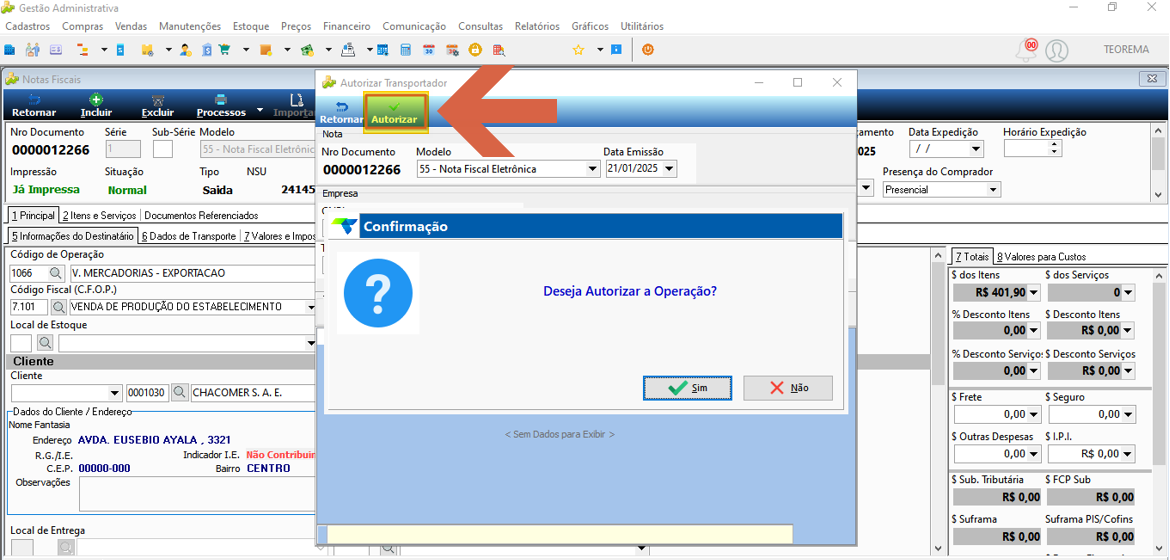The height and width of the screenshot is (560, 1170).
Task: Open the Relatórios menu
Action: (x=537, y=26)
